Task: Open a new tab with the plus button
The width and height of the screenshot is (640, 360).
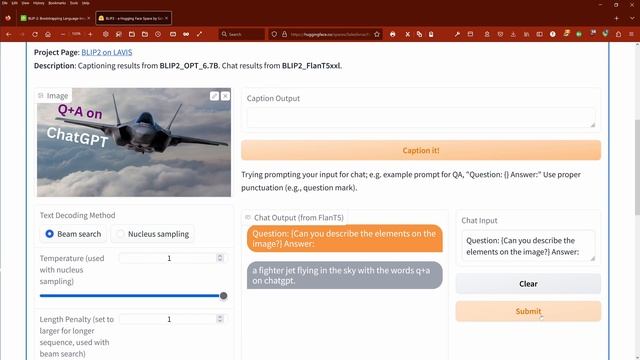Action: pos(616,18)
